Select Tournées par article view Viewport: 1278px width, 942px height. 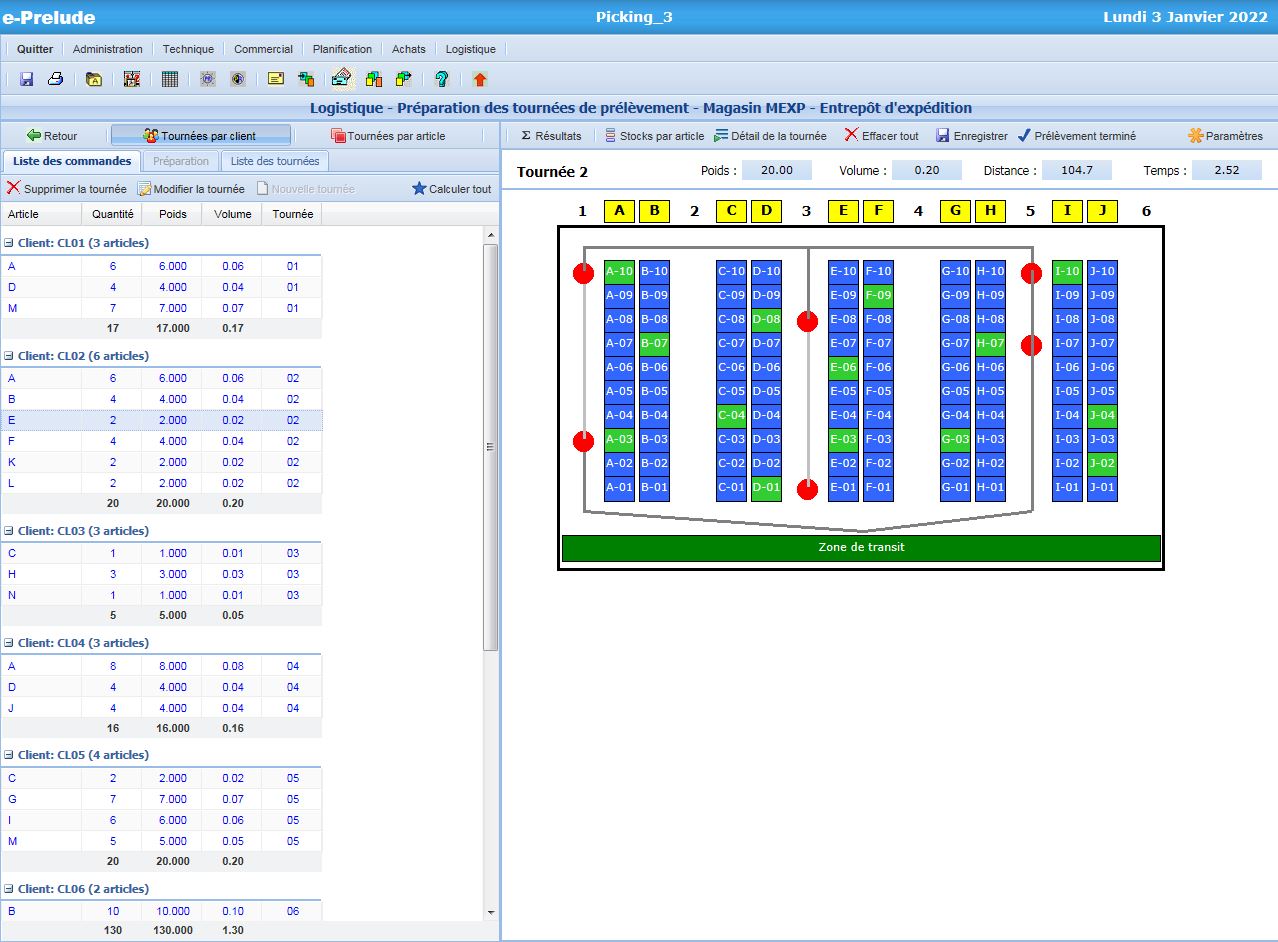(388, 136)
